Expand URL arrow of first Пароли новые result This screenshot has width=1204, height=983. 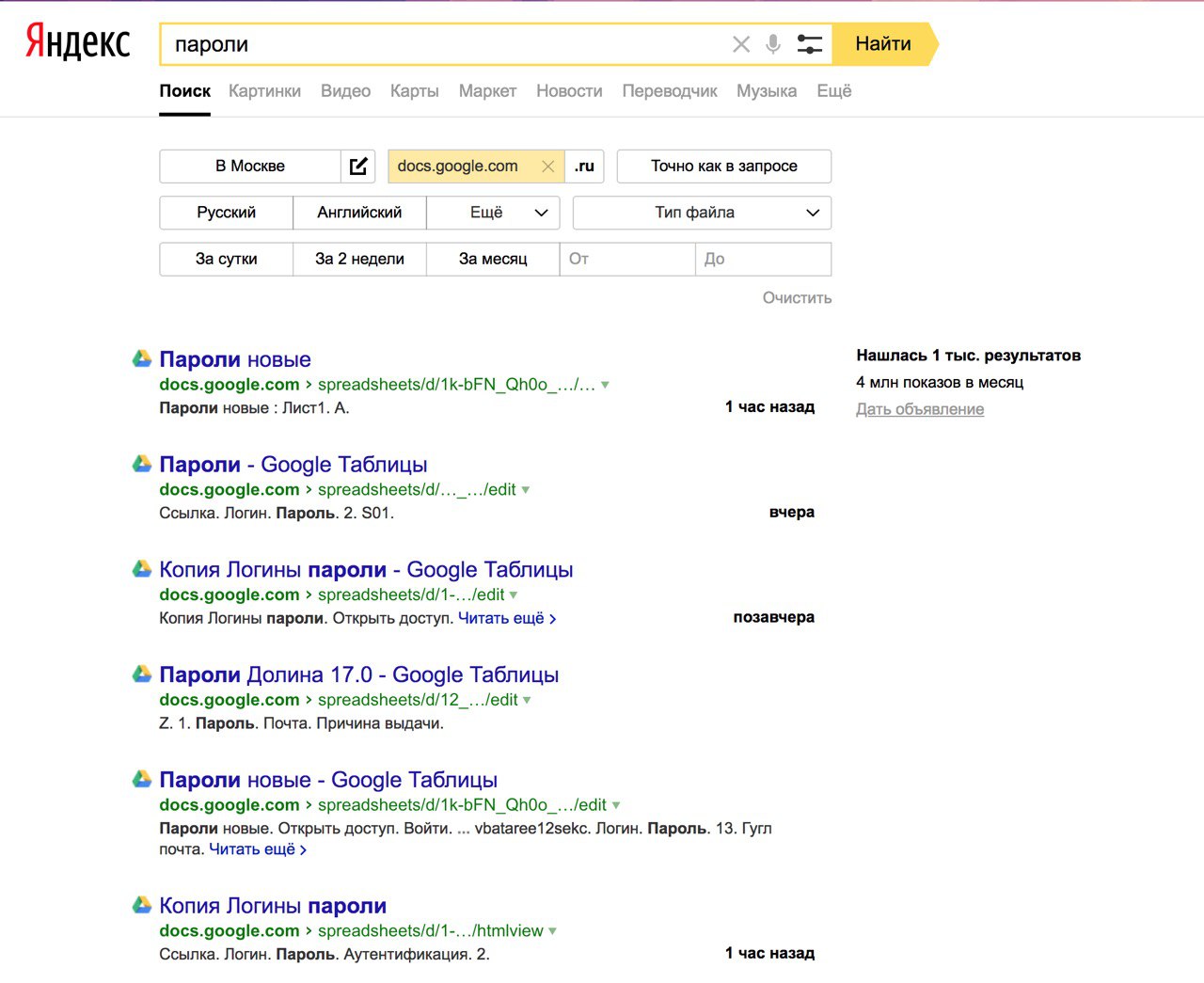[605, 385]
